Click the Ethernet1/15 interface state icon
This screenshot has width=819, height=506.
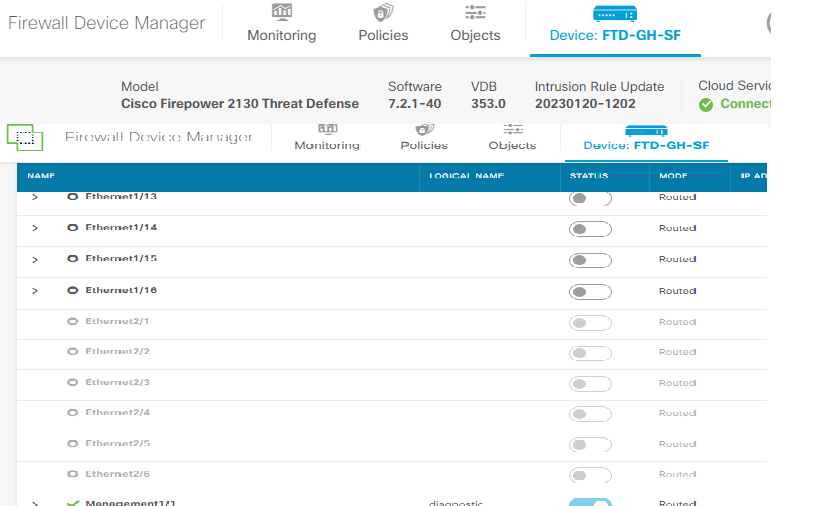(x=73, y=258)
